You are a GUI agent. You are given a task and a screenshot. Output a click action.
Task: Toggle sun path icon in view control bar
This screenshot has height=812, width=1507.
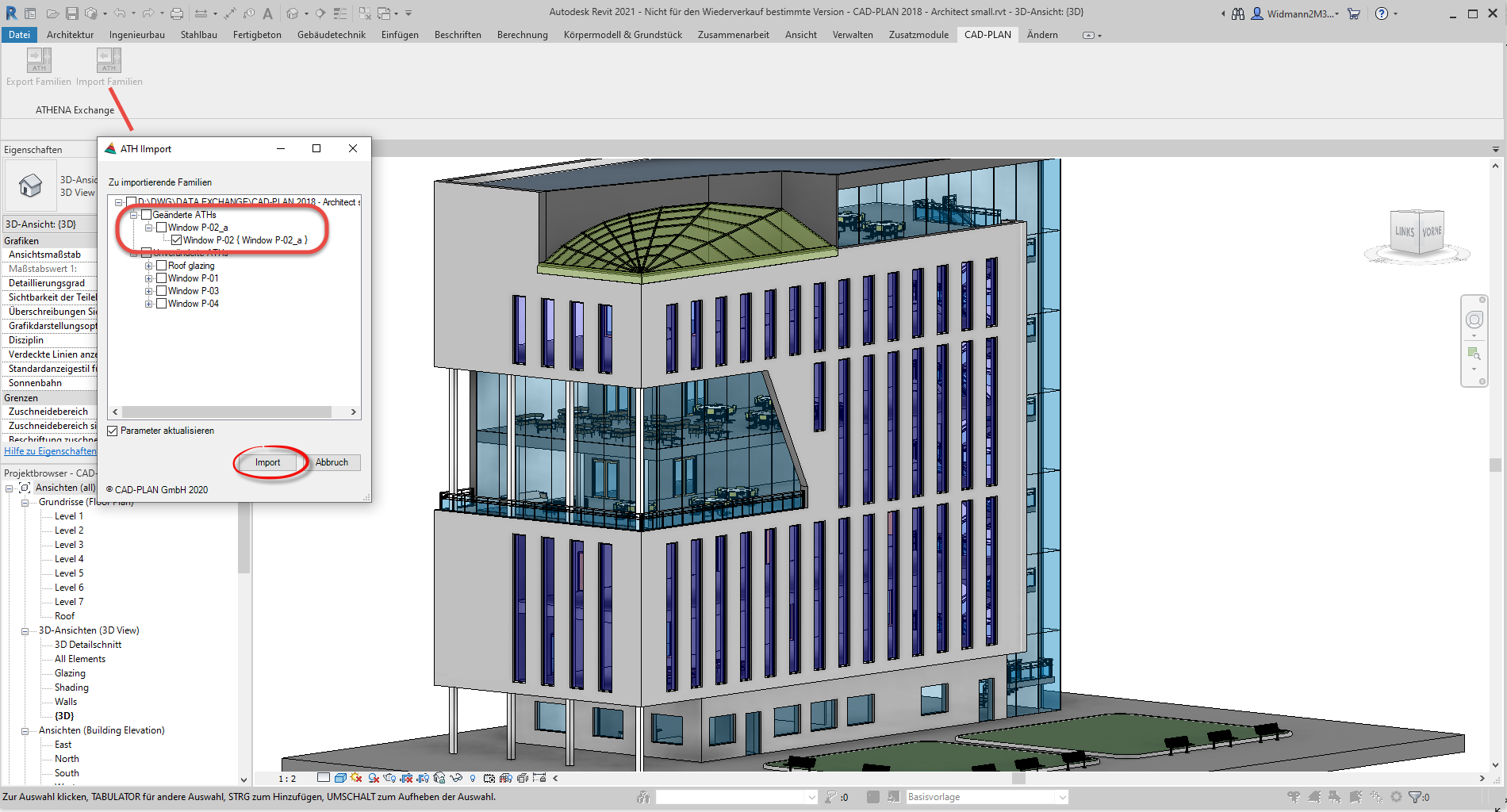click(x=356, y=778)
